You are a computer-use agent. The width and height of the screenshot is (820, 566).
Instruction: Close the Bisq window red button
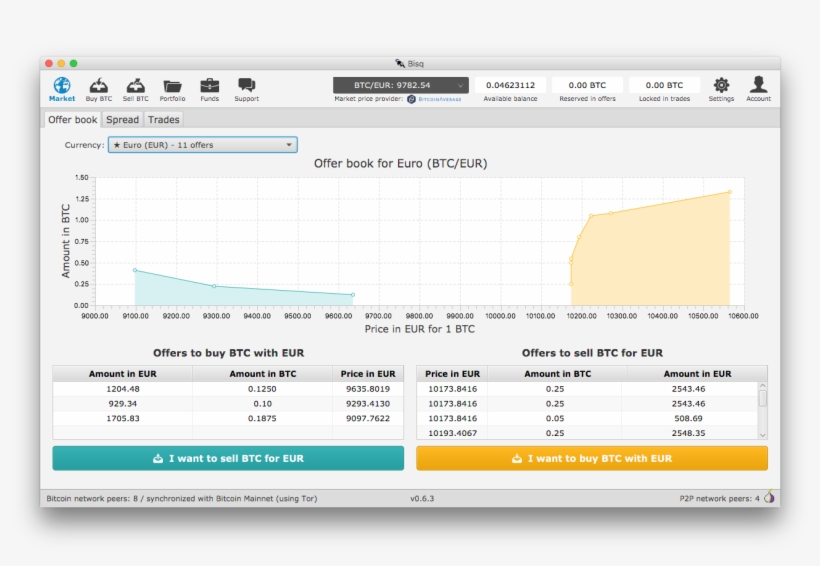coord(49,63)
